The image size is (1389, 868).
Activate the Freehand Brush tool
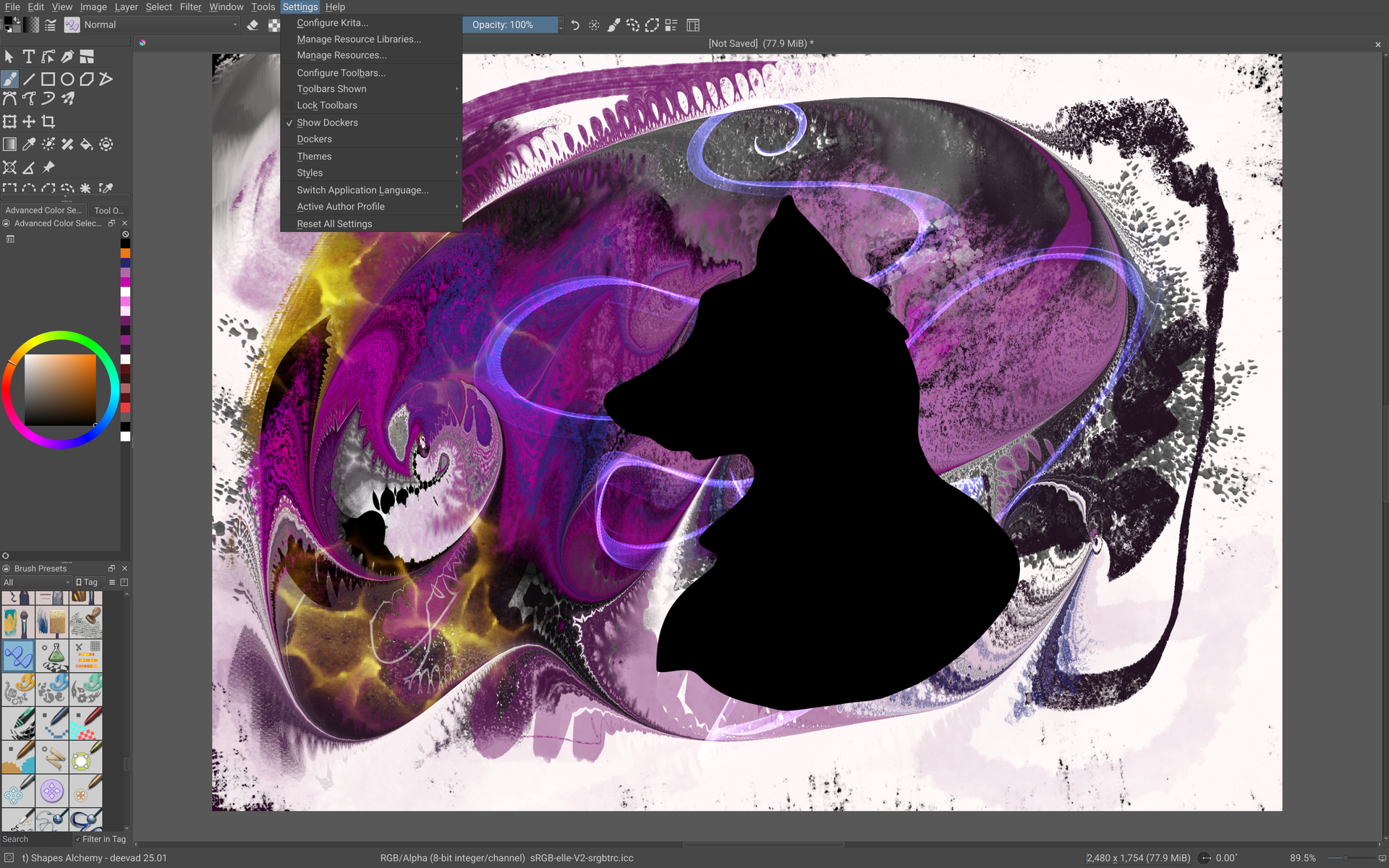(10, 79)
